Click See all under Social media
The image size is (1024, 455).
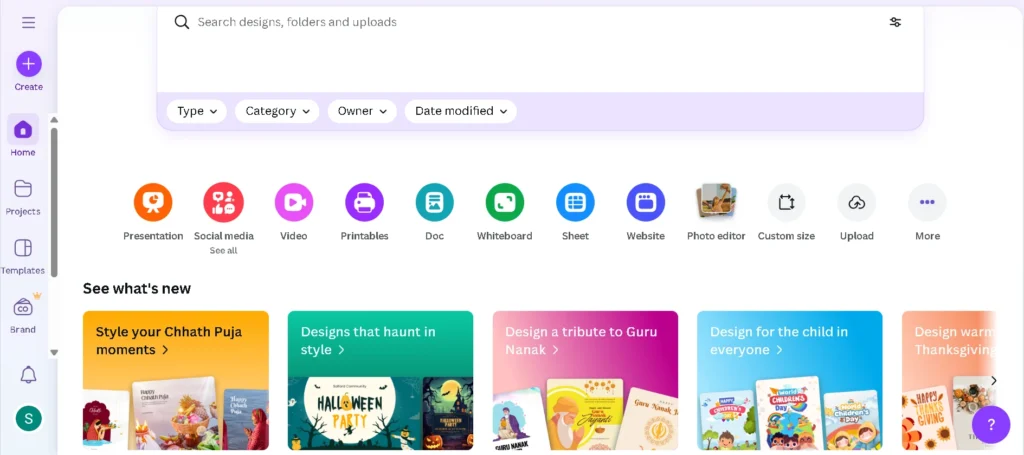223,251
